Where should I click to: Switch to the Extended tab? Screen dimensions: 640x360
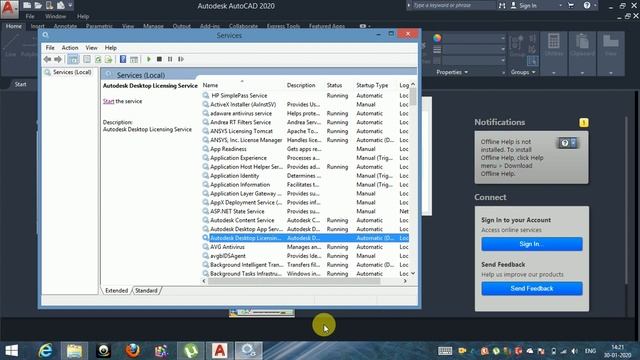click(x=116, y=291)
